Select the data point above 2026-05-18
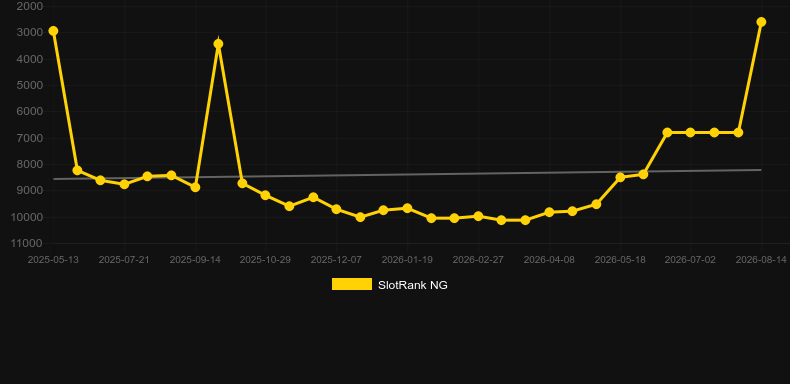This screenshot has width=790, height=384. (620, 177)
